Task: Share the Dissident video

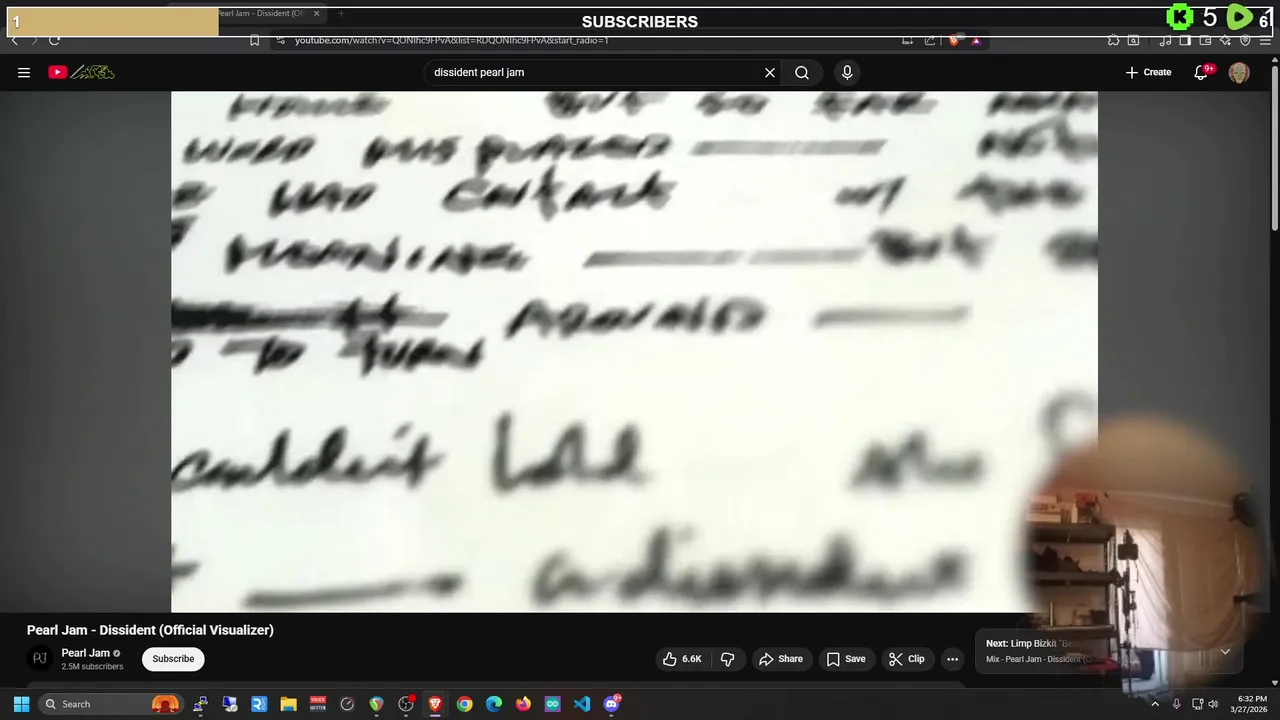Action: click(x=781, y=659)
